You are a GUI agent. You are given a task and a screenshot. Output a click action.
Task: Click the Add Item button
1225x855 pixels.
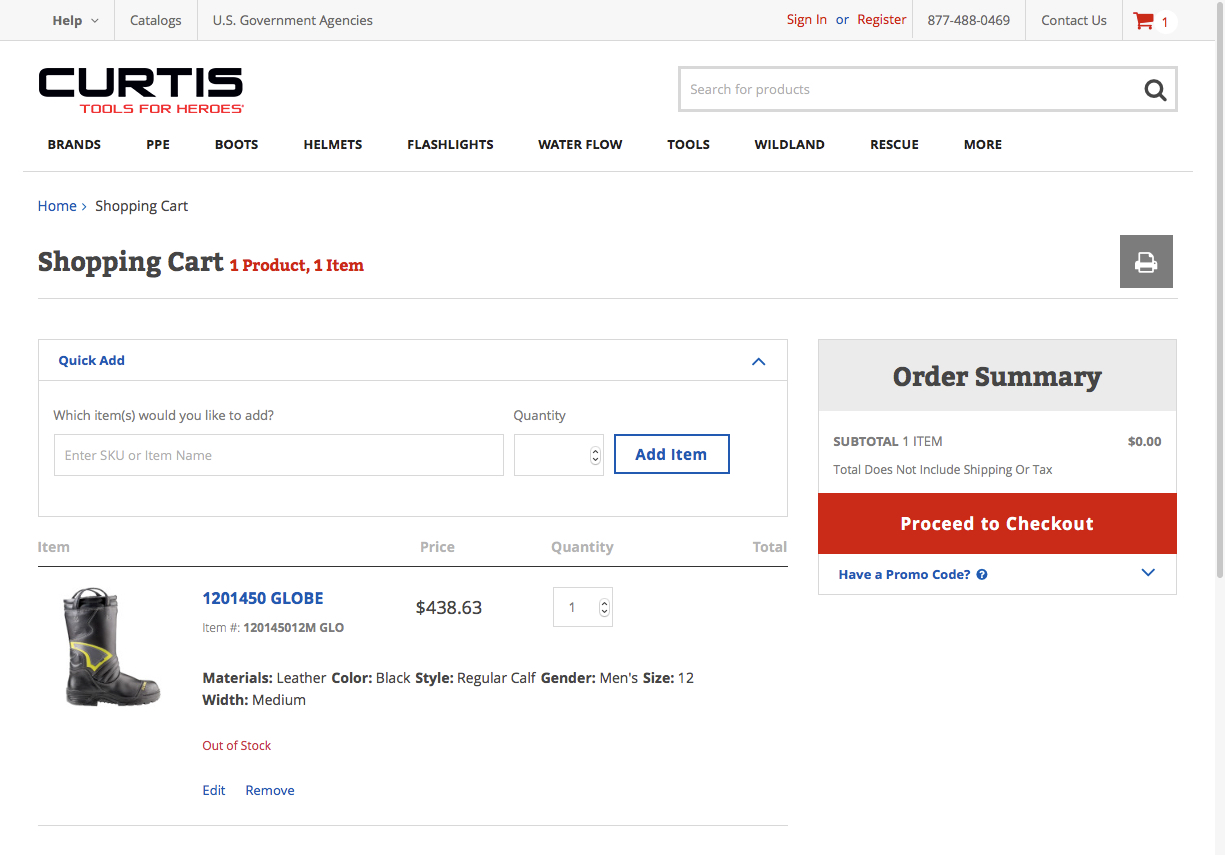click(x=671, y=454)
